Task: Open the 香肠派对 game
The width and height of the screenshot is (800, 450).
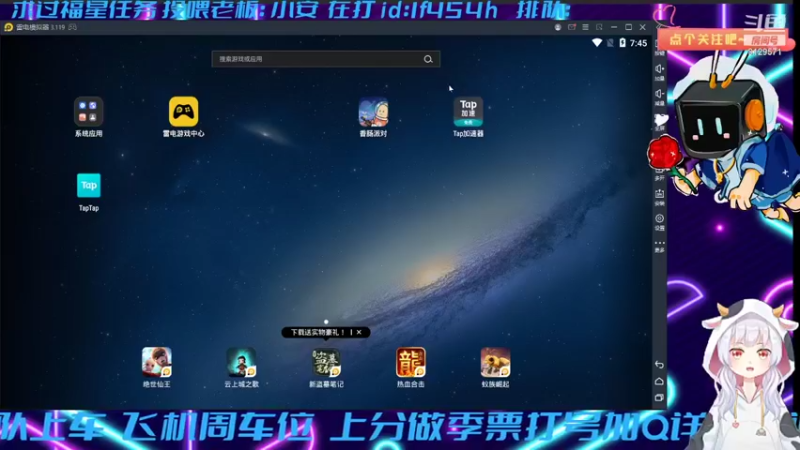Action: coord(373,112)
